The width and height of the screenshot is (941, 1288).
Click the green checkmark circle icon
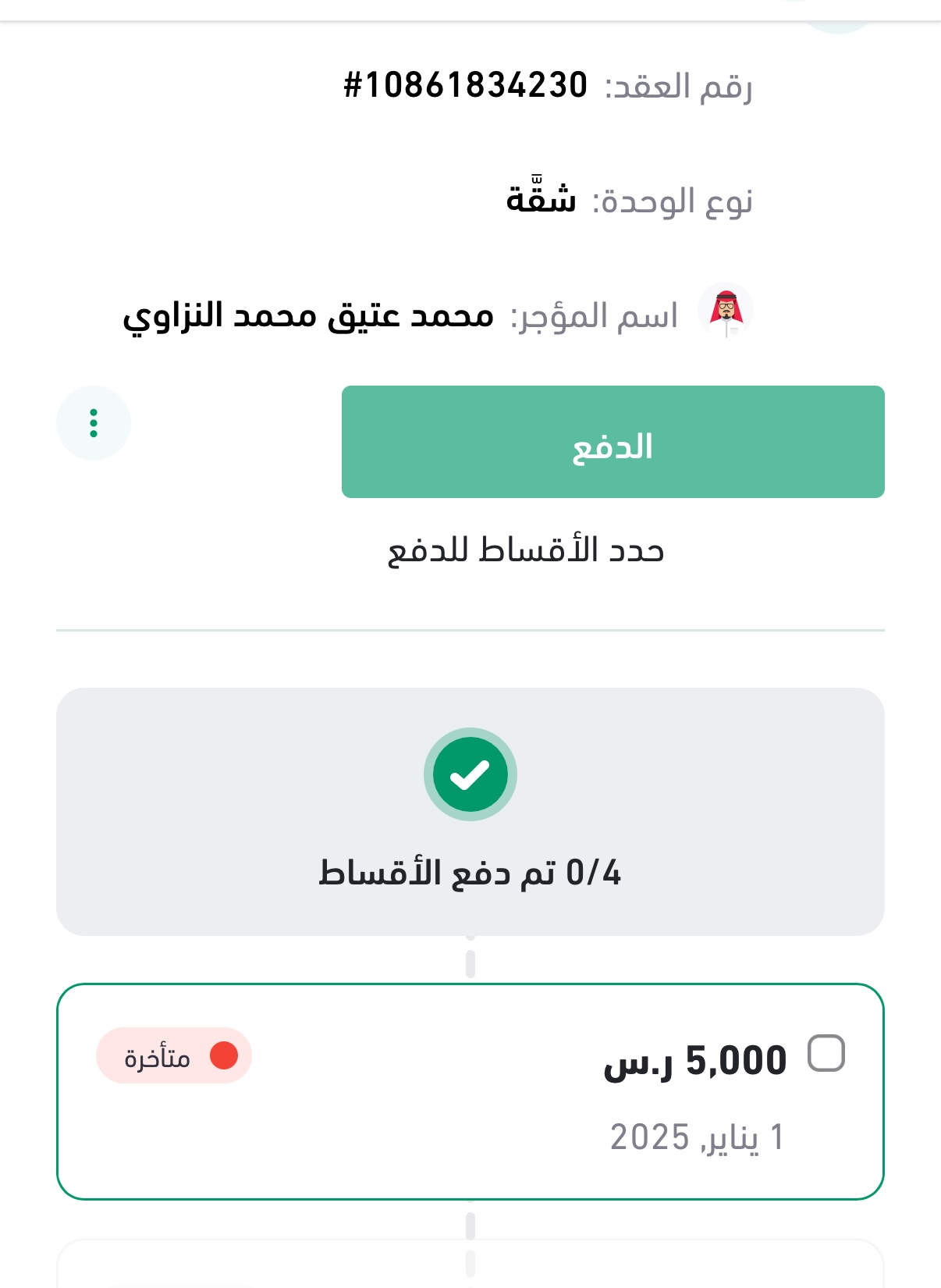tap(470, 774)
